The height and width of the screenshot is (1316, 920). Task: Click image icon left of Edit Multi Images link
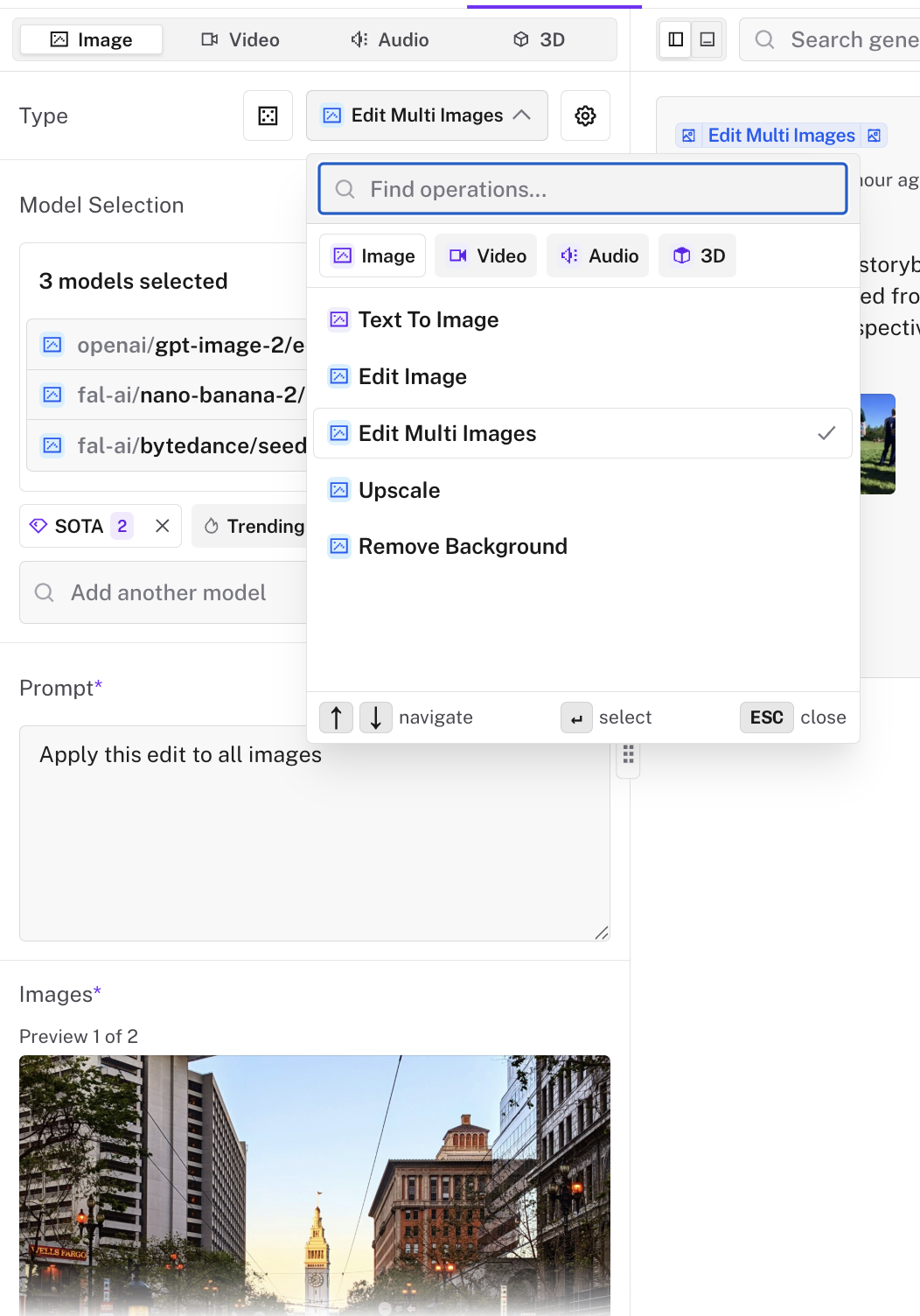[x=688, y=136]
